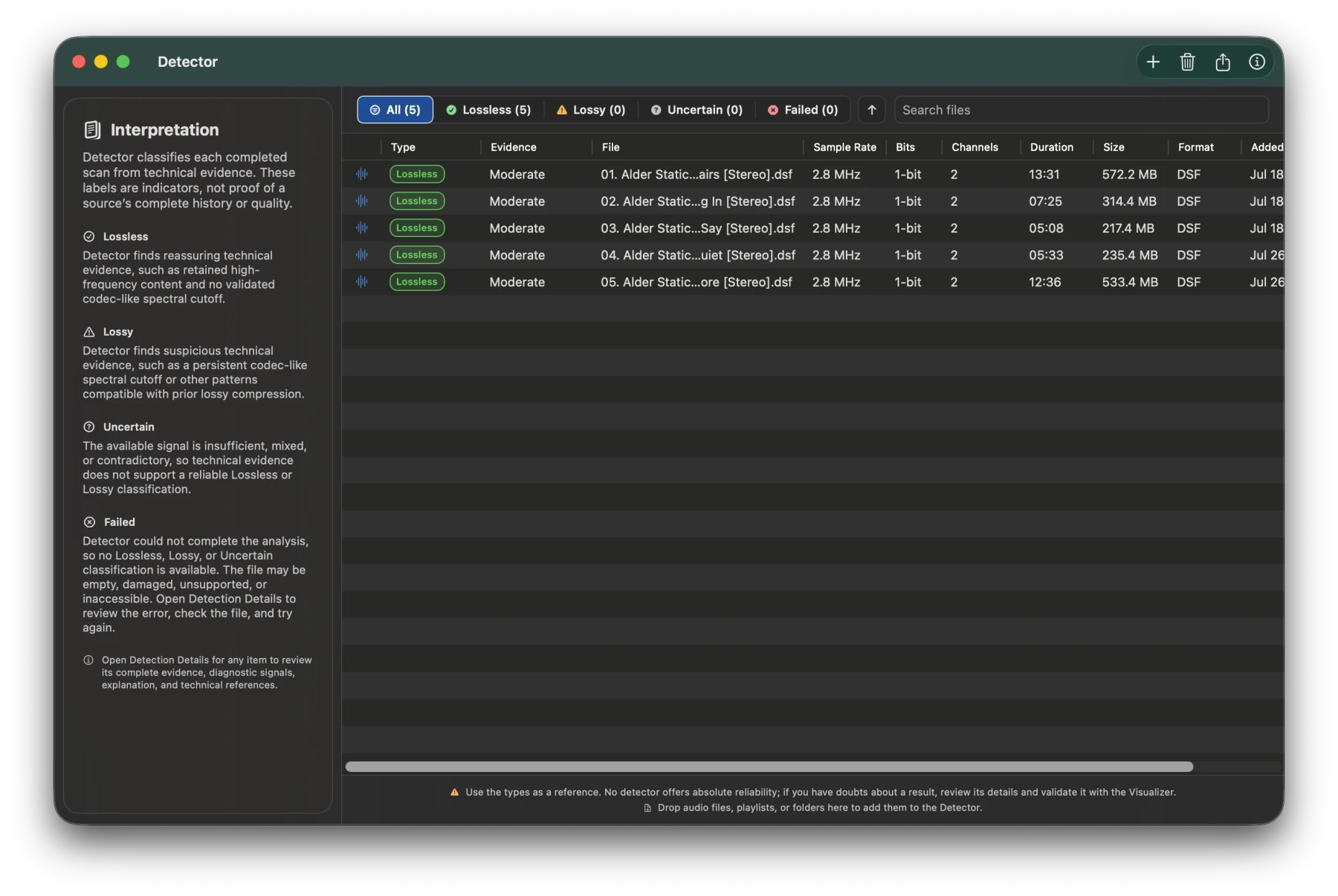The width and height of the screenshot is (1338, 896).
Task: Click Lossless badge on track 02 row
Action: [x=417, y=201]
